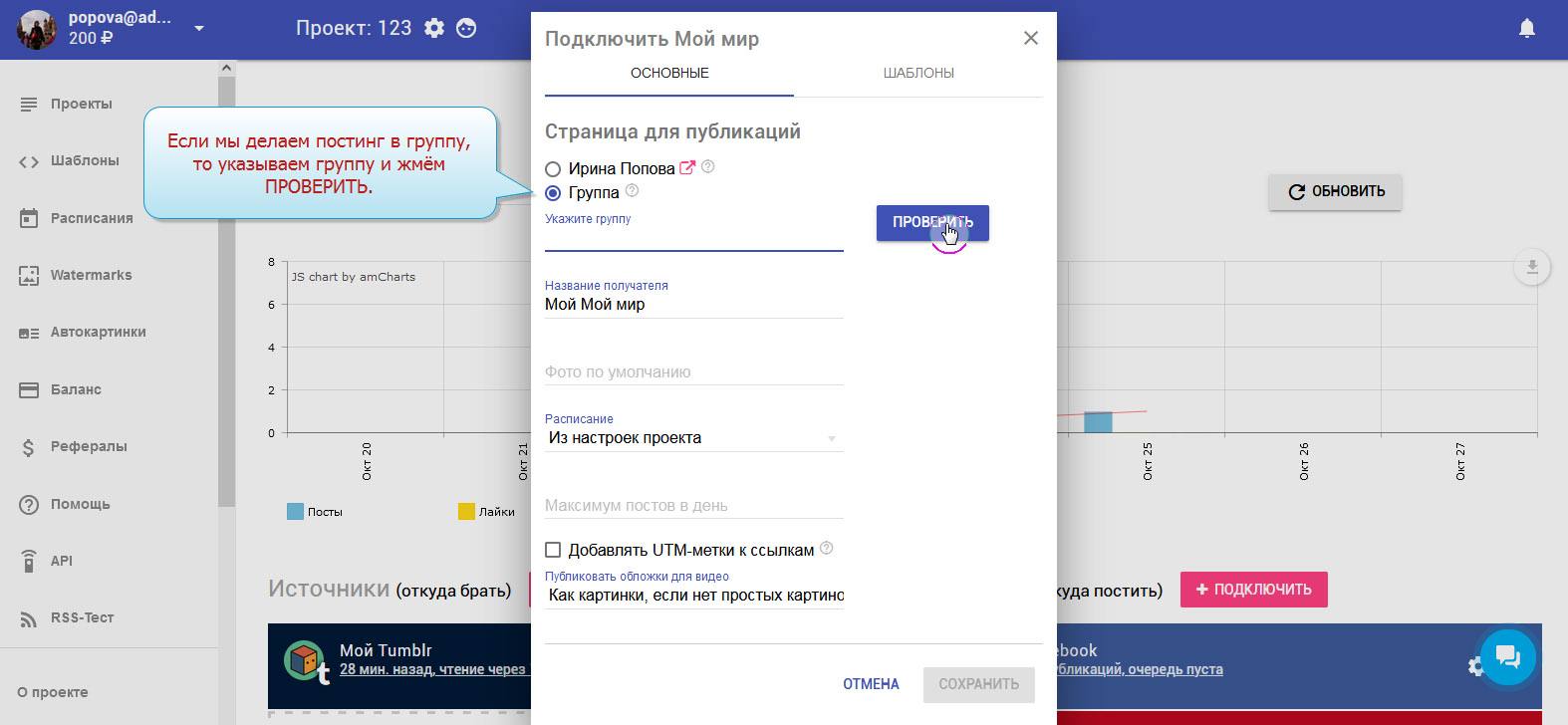The height and width of the screenshot is (725, 1568).
Task: Click ОТМЕНА to cancel the dialog
Action: pyautogui.click(x=871, y=684)
